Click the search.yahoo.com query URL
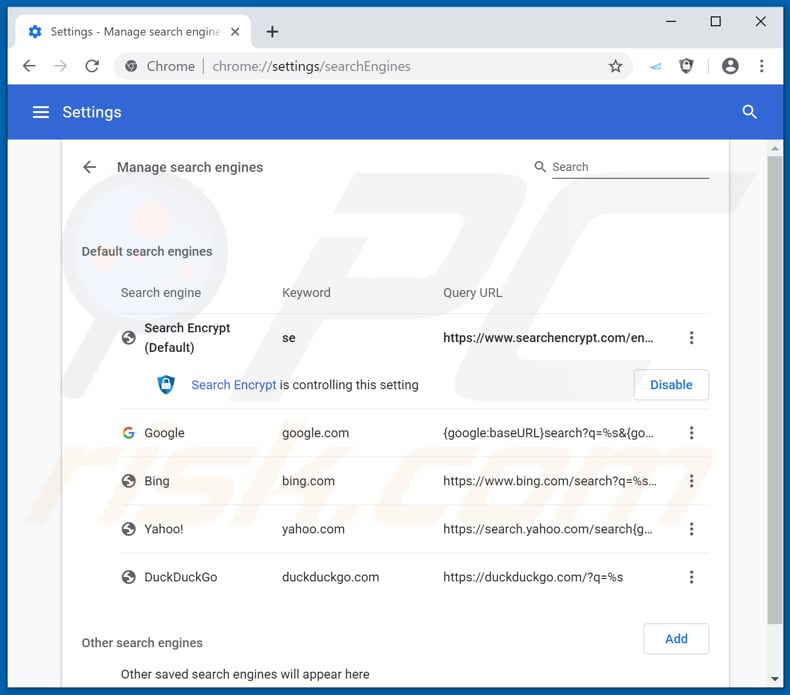 [x=548, y=529]
